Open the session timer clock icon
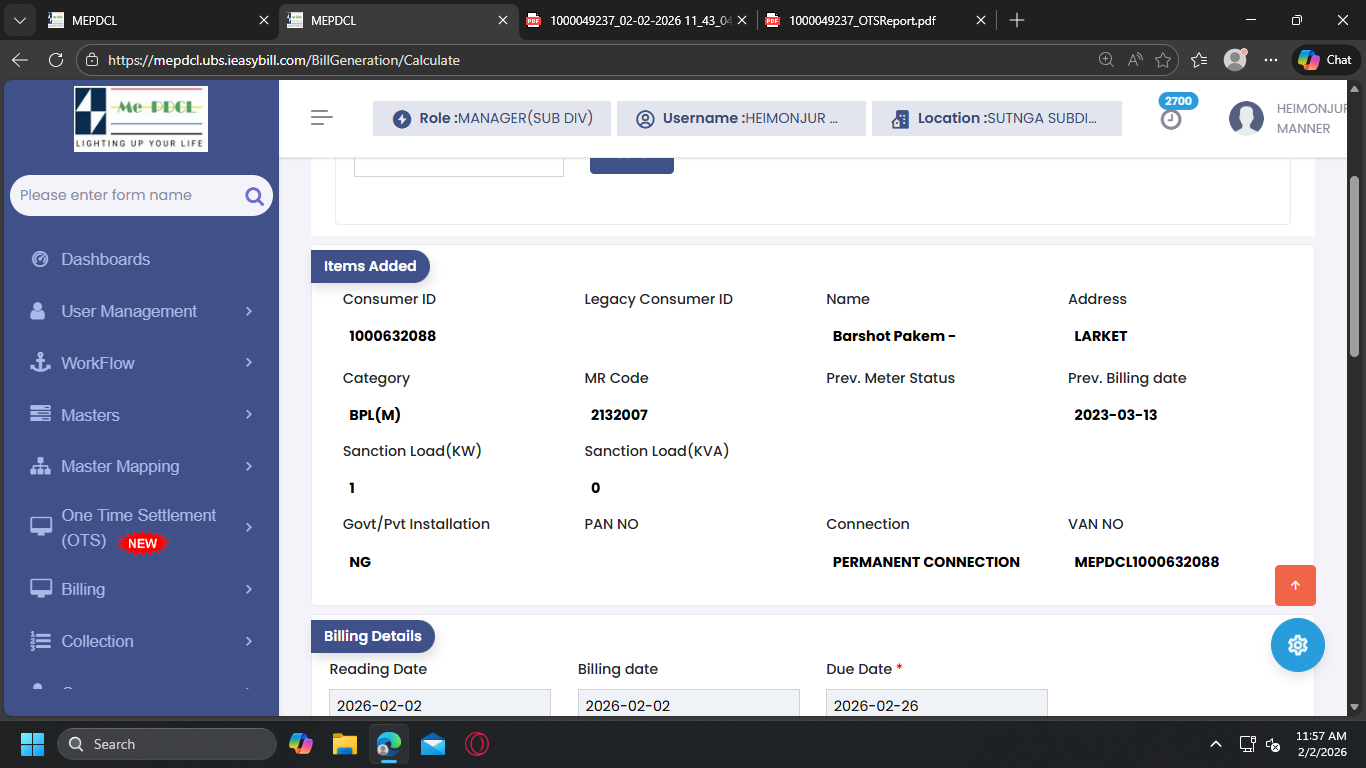Image resolution: width=1366 pixels, height=768 pixels. tap(1171, 119)
